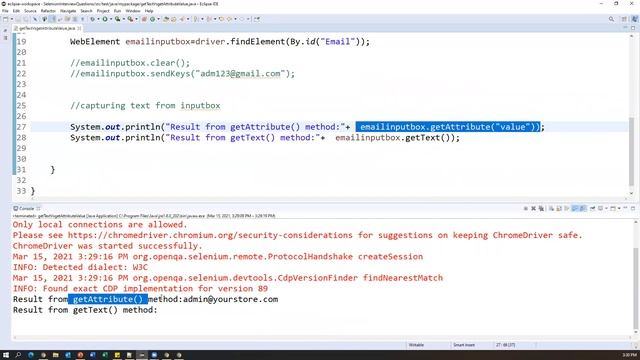The image size is (640, 360).
Task: Click the Open Task toolbar icon
Action: pyautogui.click(x=173, y=19)
